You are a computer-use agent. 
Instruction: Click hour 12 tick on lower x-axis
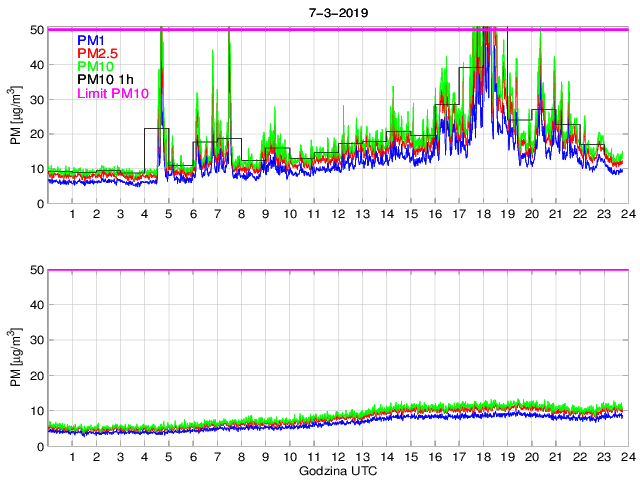[338, 457]
